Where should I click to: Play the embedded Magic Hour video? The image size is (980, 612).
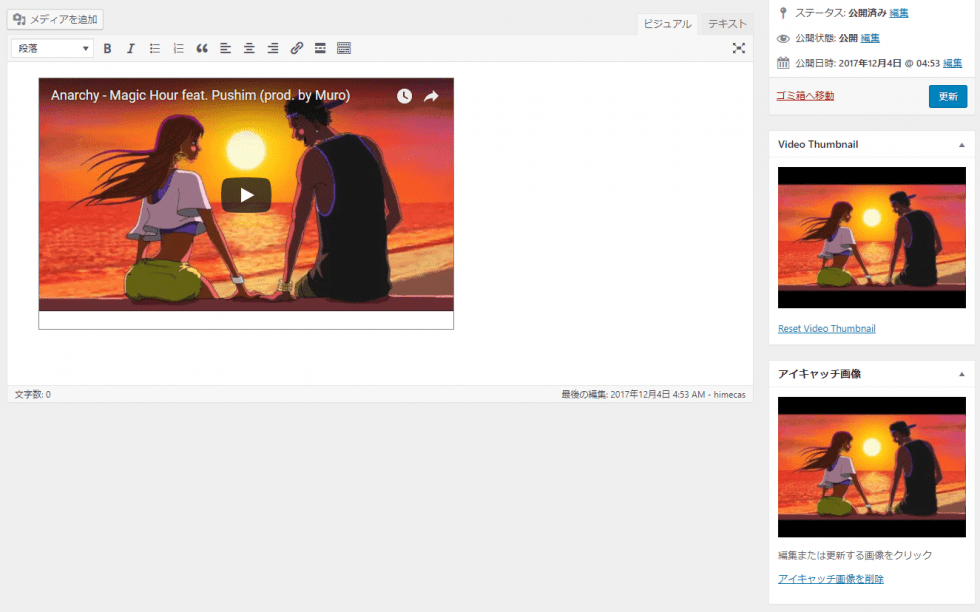tap(245, 195)
